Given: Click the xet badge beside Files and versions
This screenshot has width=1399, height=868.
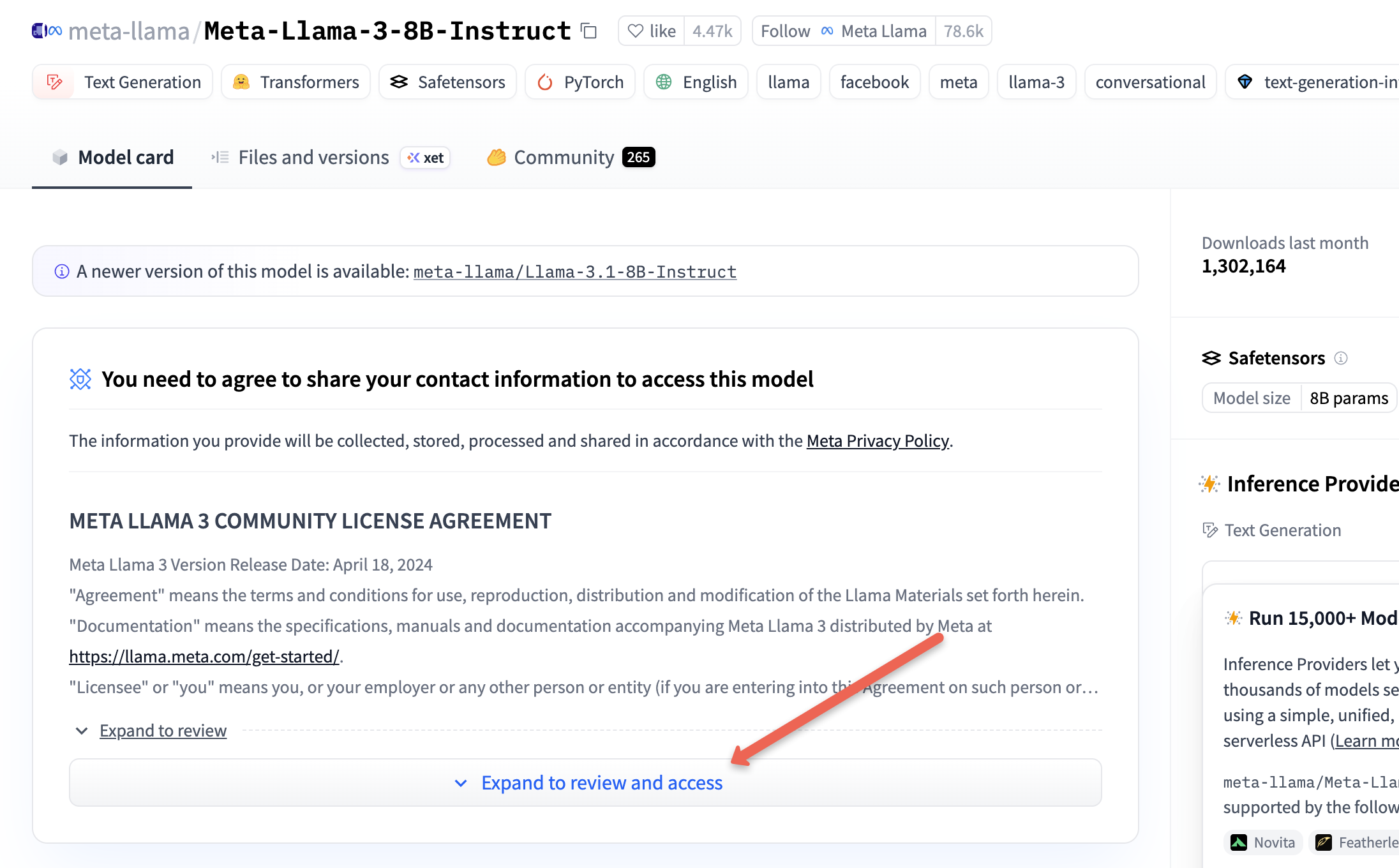Looking at the screenshot, I should (x=424, y=158).
